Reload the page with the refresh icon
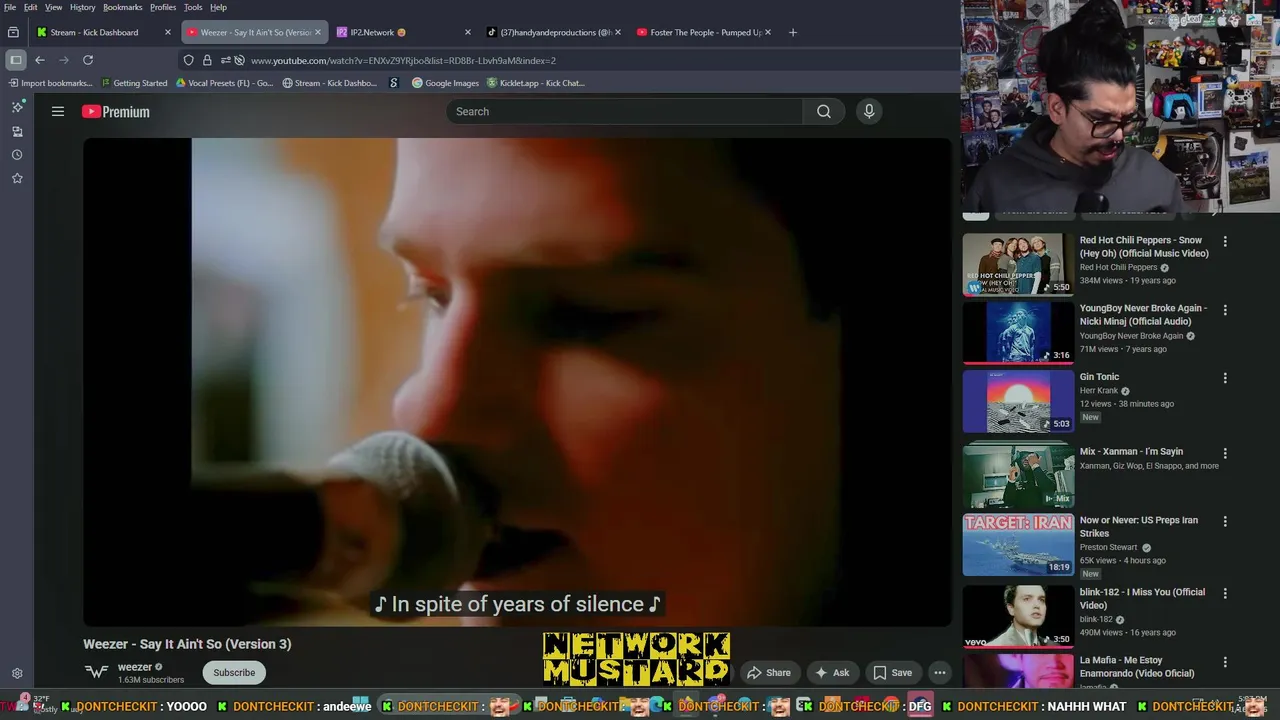The height and width of the screenshot is (720, 1280). tap(88, 60)
